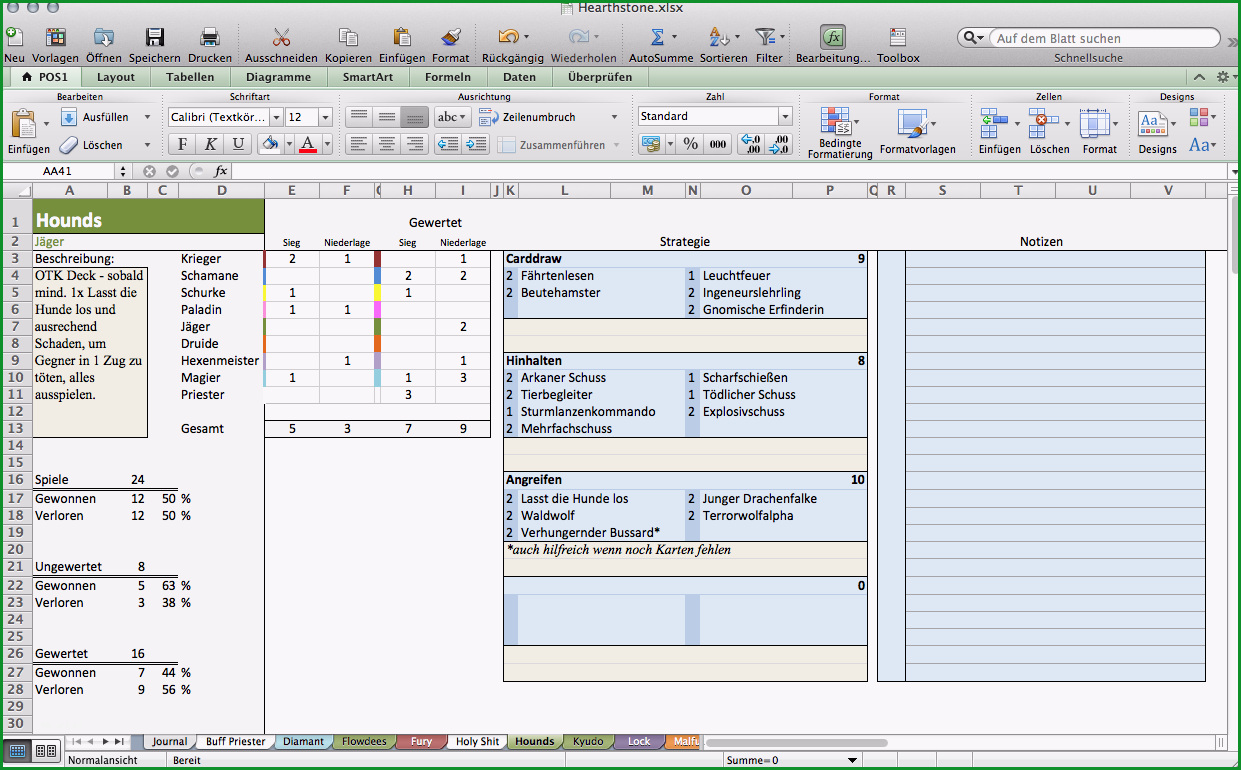Increase decimal places icon

point(750,144)
